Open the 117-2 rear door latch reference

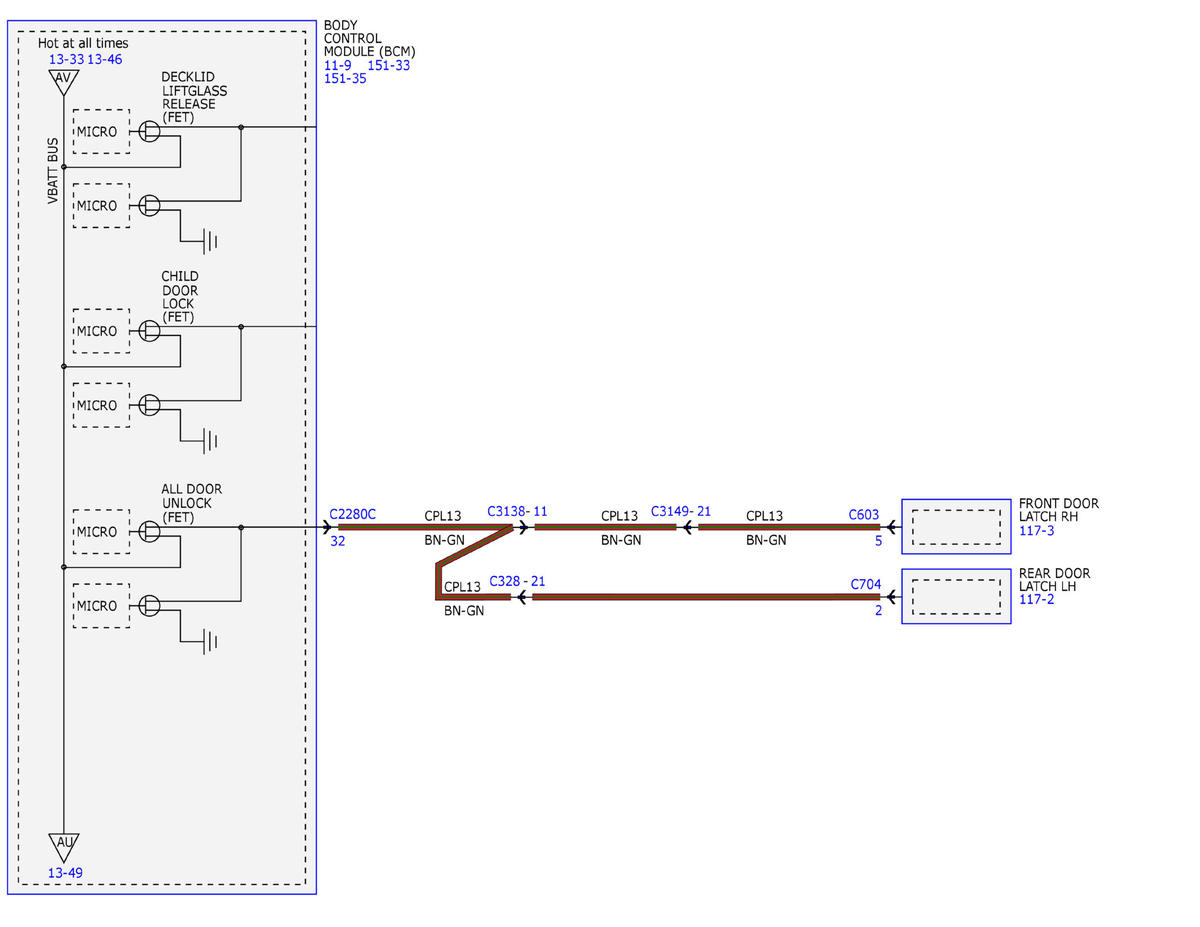[x=1036, y=600]
